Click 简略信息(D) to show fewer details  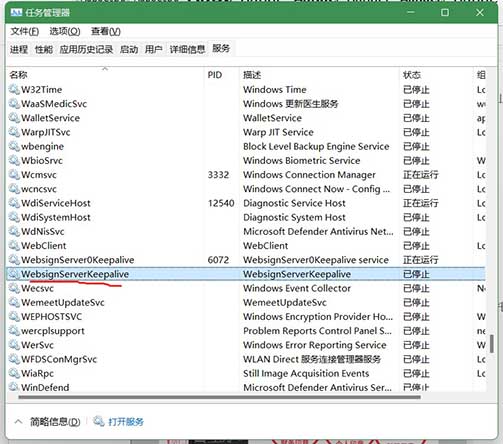pos(55,422)
